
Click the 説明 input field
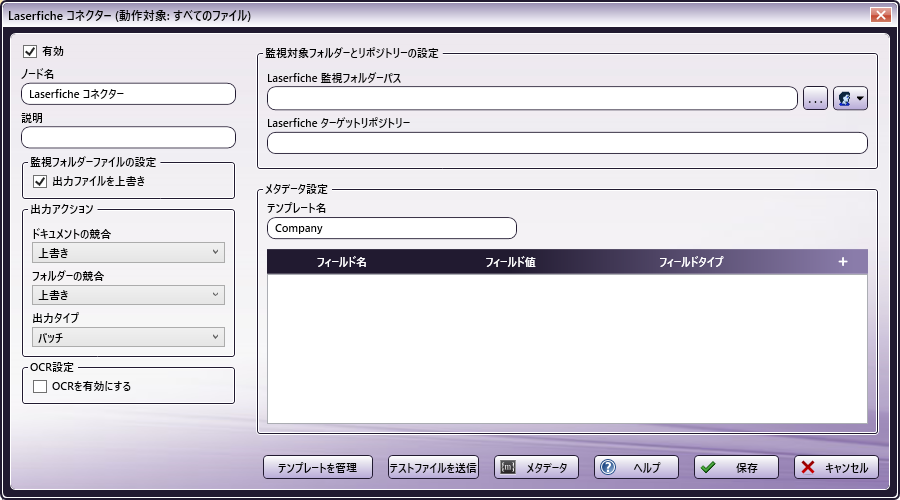pyautogui.click(x=129, y=138)
